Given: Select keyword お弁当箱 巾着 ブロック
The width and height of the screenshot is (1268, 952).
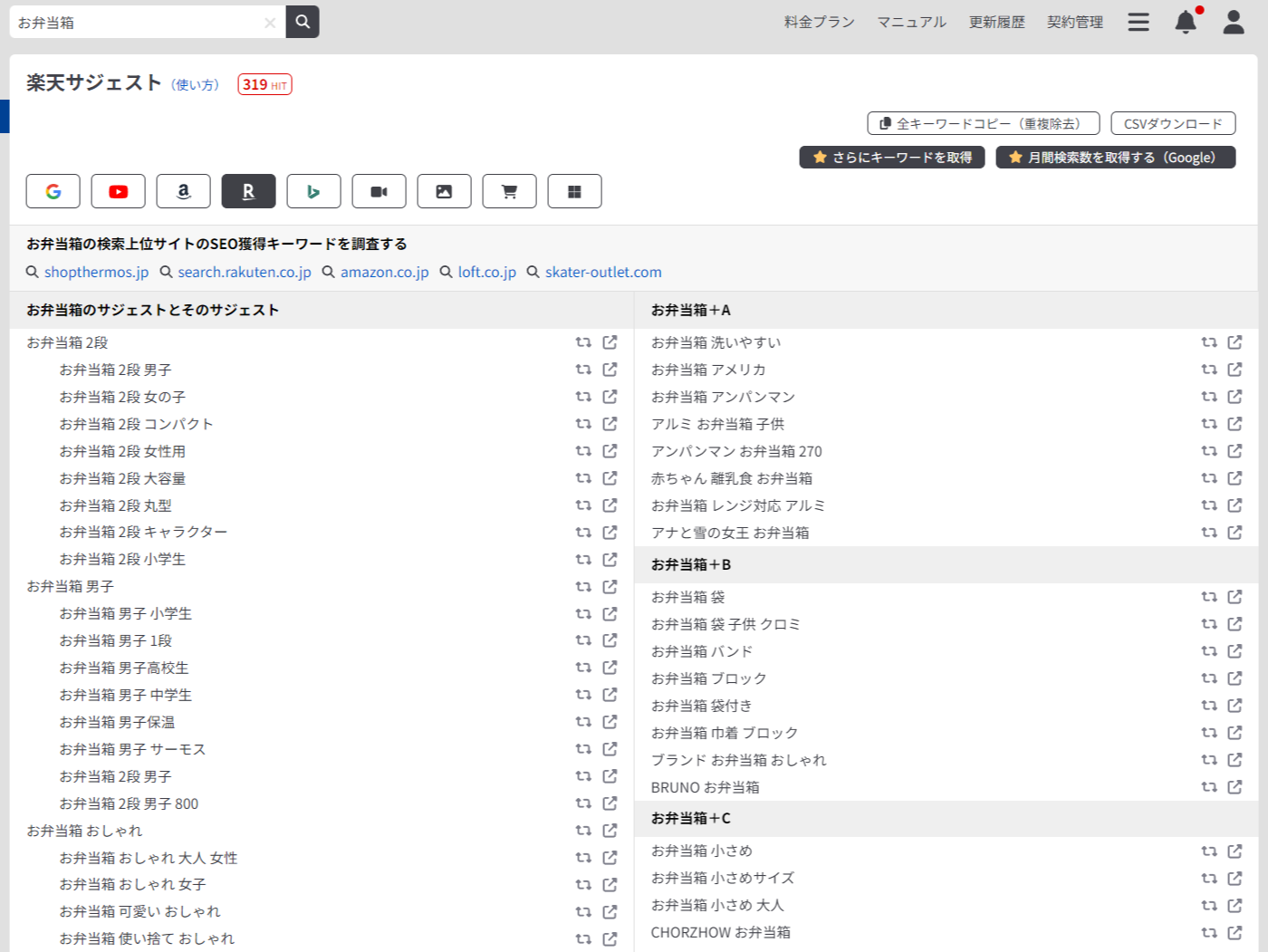Looking at the screenshot, I should [x=725, y=733].
